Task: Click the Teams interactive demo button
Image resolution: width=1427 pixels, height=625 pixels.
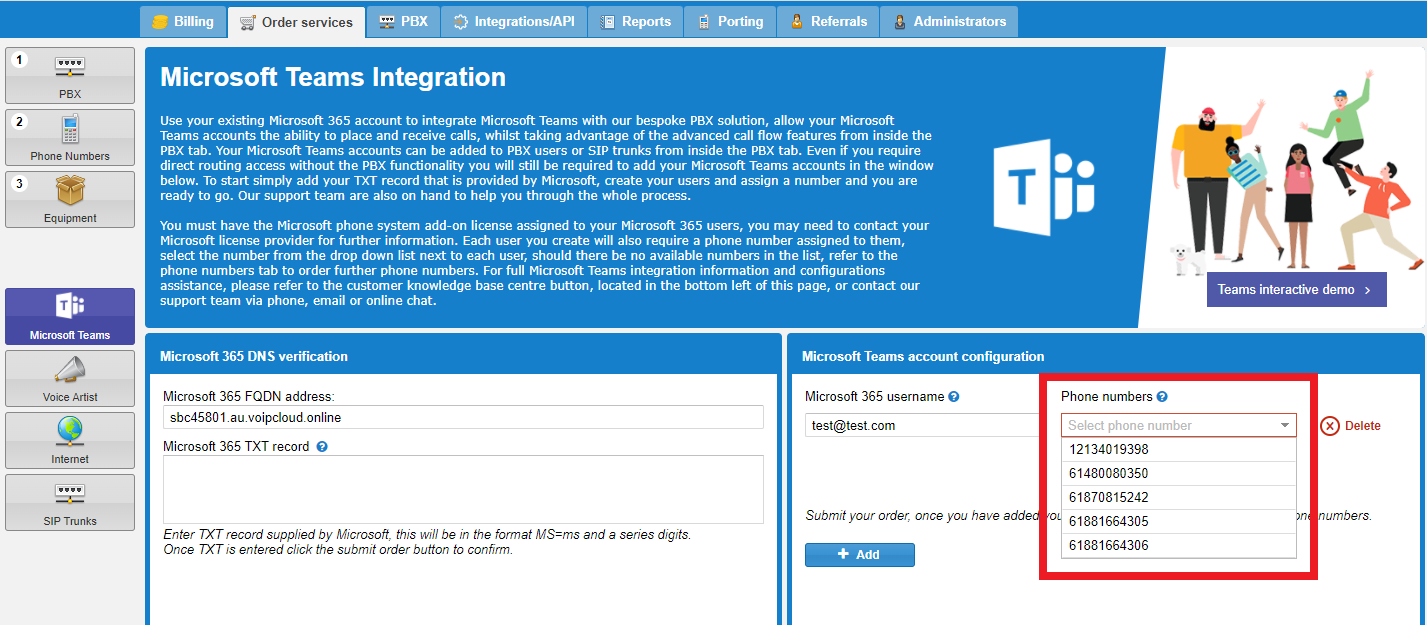Action: 1296,290
